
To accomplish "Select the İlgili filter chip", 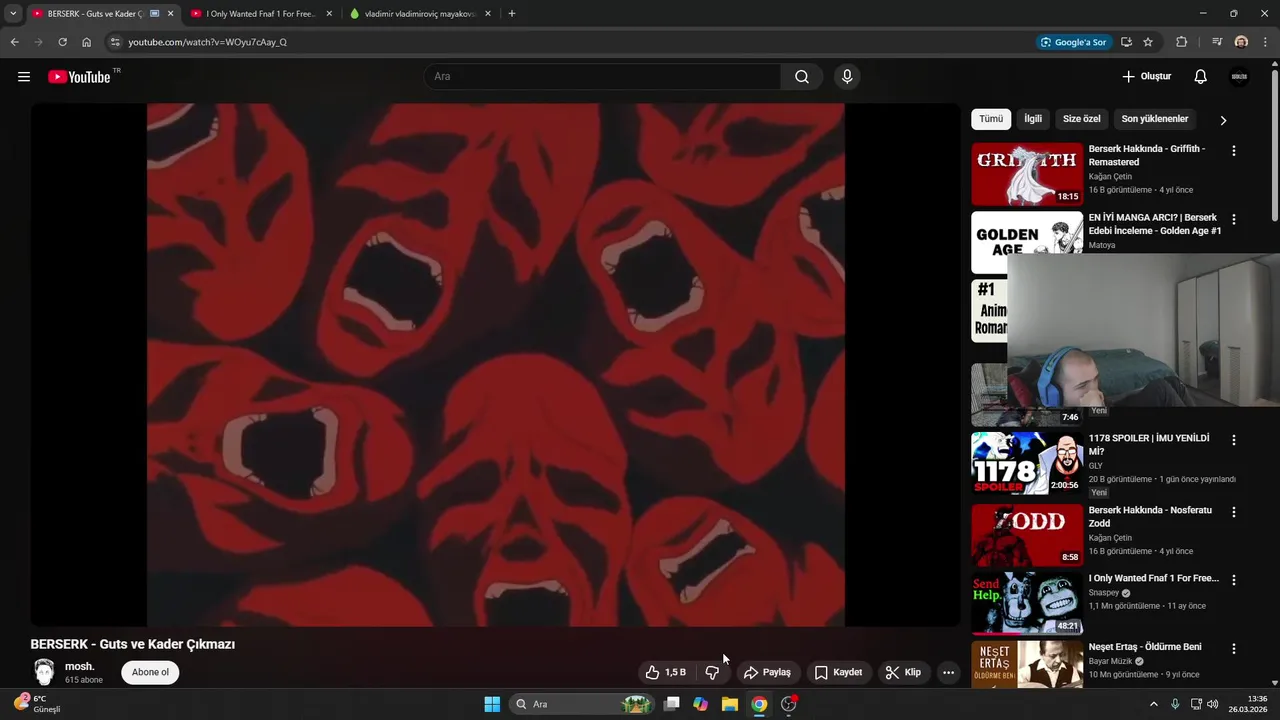I will pos(1033,119).
